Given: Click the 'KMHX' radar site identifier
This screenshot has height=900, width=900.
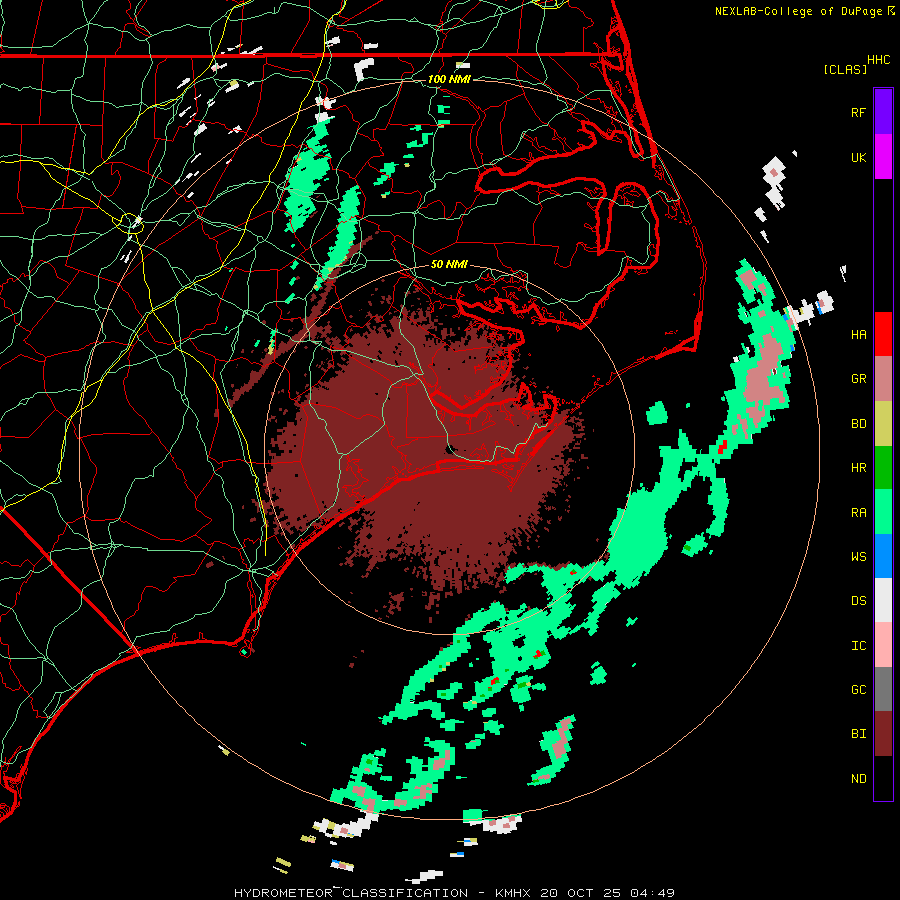Looking at the screenshot, I should tap(513, 893).
